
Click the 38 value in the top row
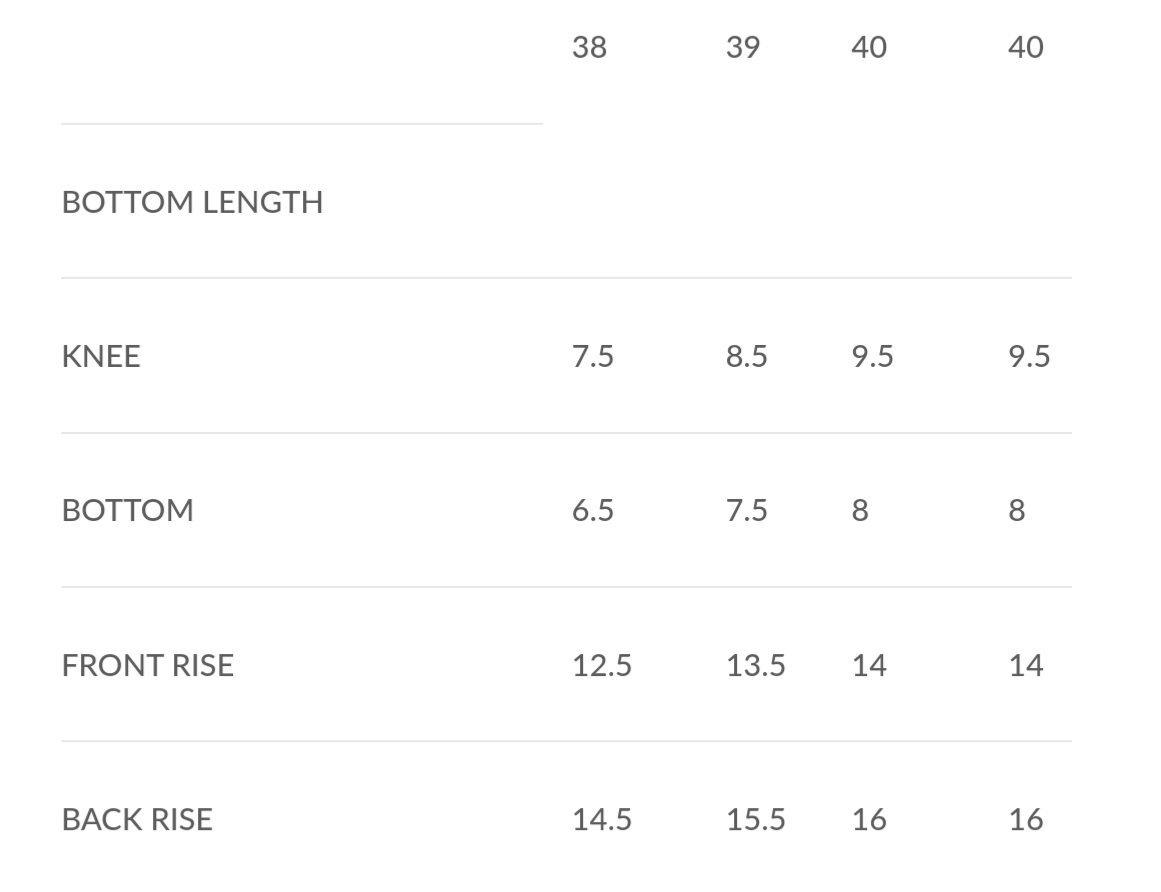589,47
